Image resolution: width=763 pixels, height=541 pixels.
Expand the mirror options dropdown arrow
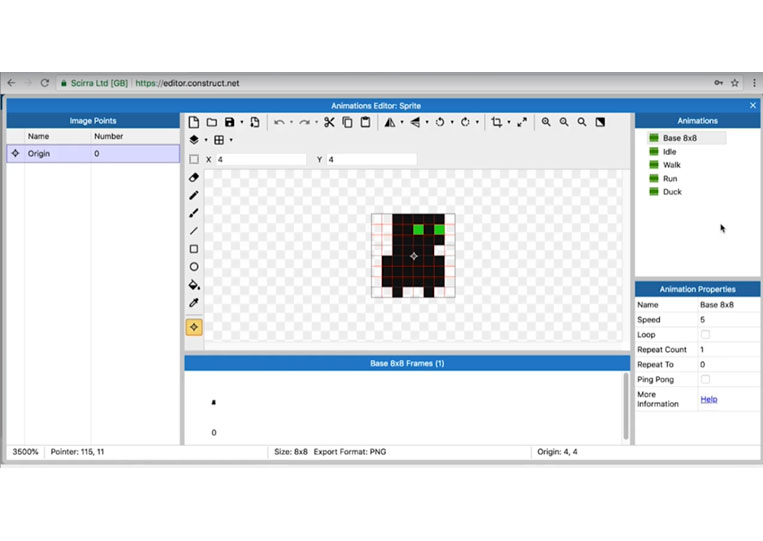coord(402,122)
